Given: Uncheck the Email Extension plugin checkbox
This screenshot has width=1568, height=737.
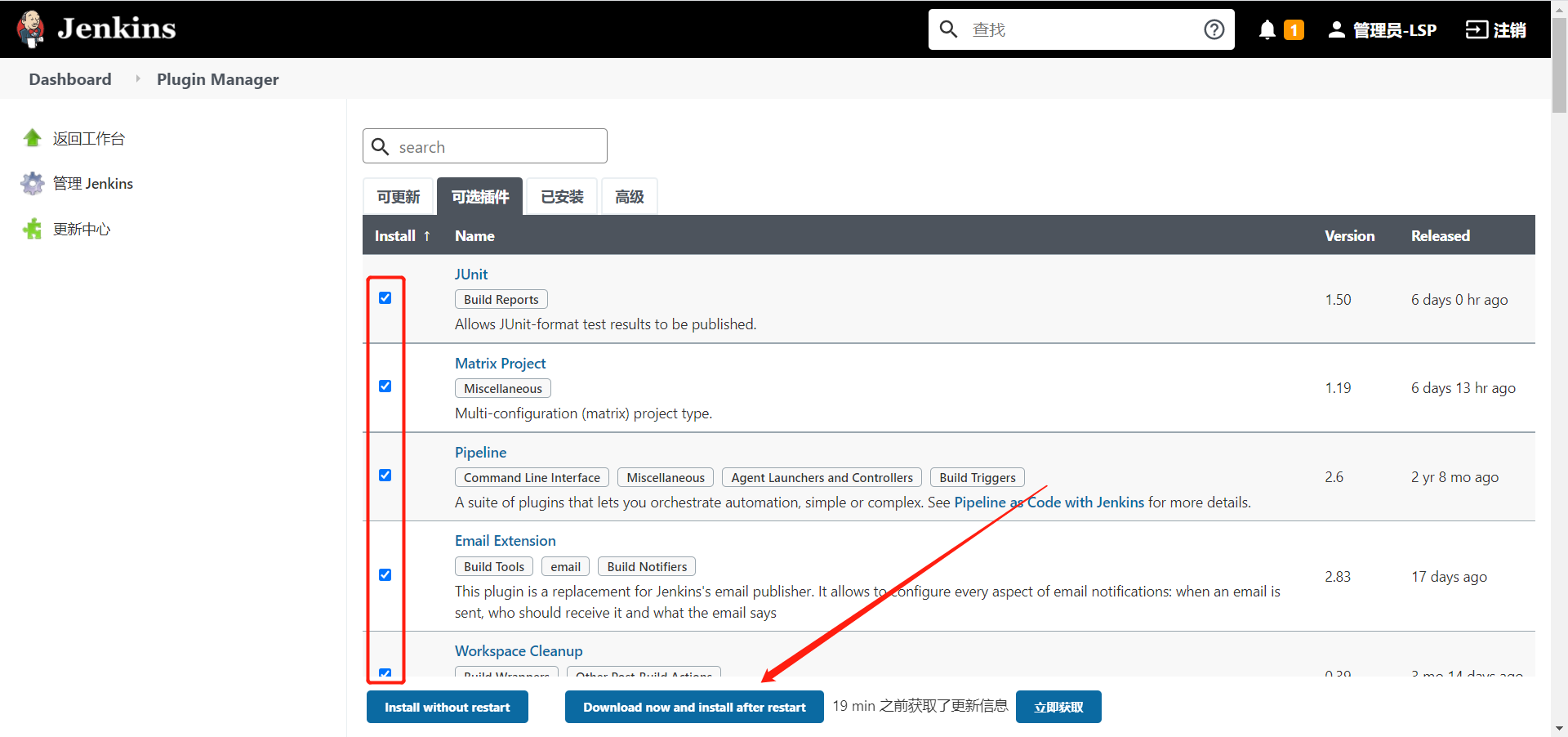Looking at the screenshot, I should (x=385, y=575).
